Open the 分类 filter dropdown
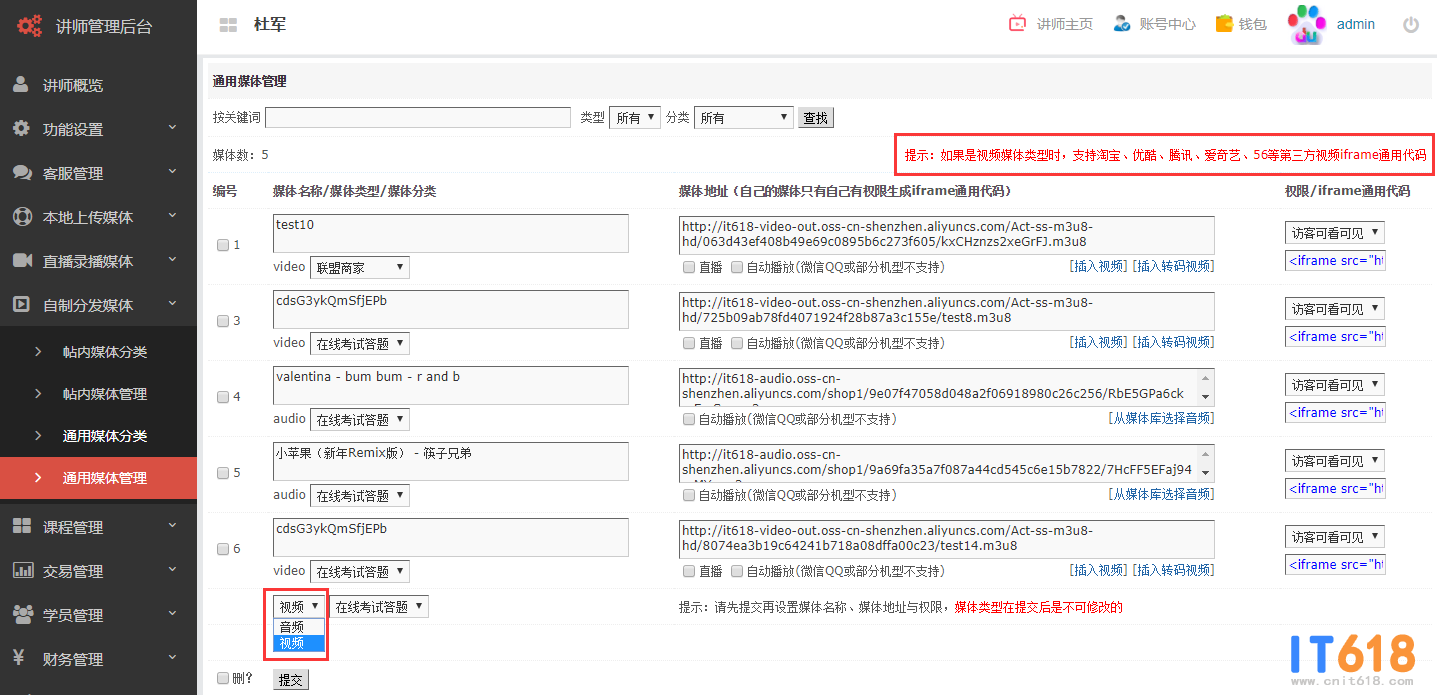This screenshot has height=695, width=1437. tap(743, 118)
